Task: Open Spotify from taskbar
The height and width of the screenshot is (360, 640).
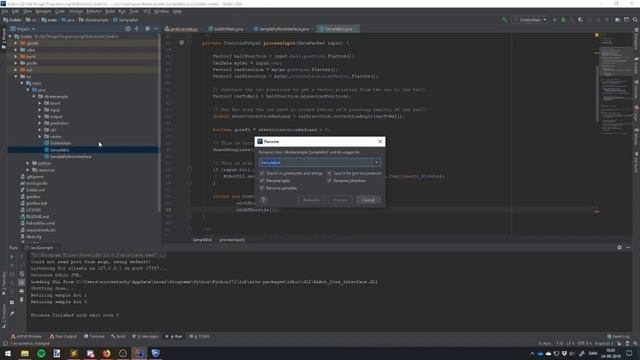Action: click(41, 353)
